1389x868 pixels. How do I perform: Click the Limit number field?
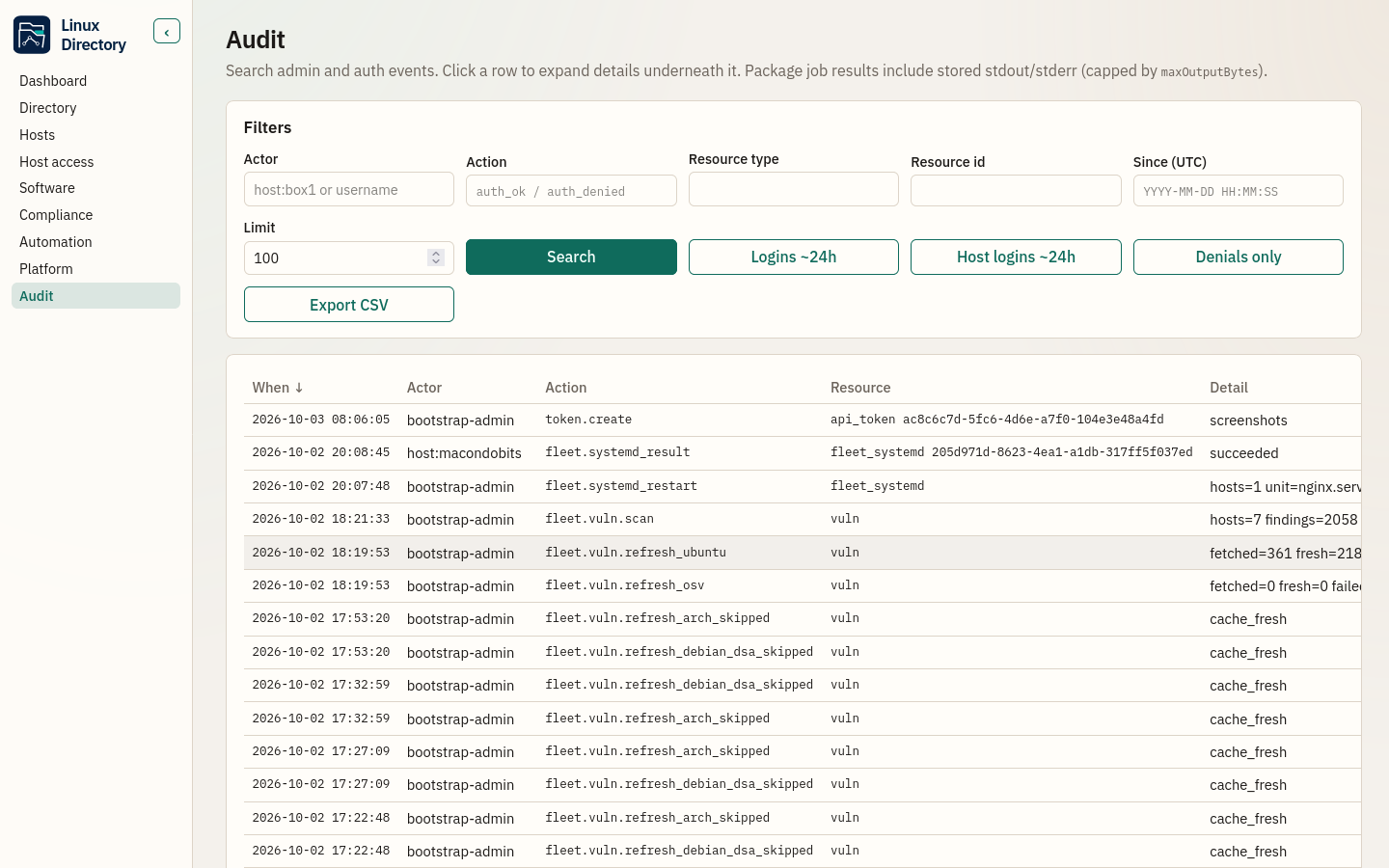[349, 258]
